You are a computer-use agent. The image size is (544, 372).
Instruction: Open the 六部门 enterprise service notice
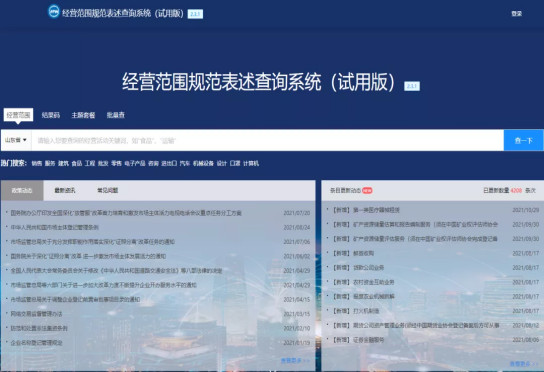coord(103,285)
